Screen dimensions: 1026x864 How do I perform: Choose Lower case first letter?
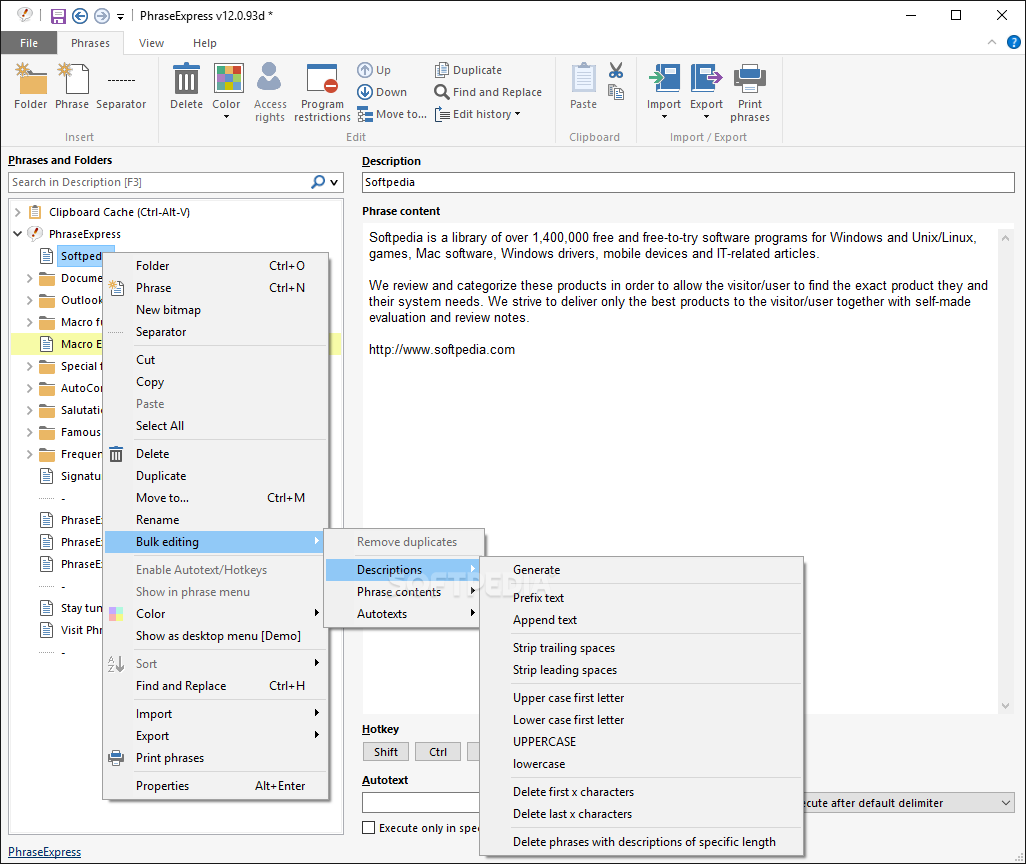[641, 719]
